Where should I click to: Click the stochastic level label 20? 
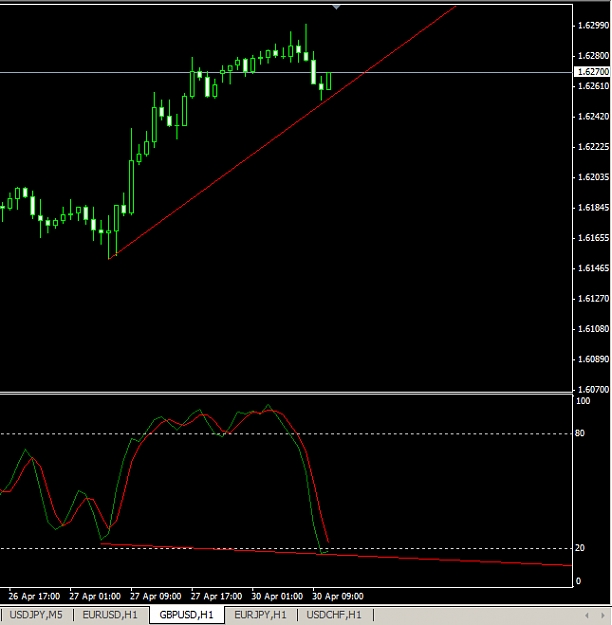(580, 548)
